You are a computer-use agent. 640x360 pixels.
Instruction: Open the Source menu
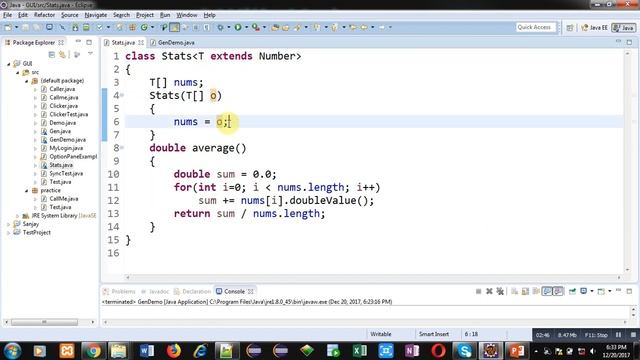click(x=69, y=15)
